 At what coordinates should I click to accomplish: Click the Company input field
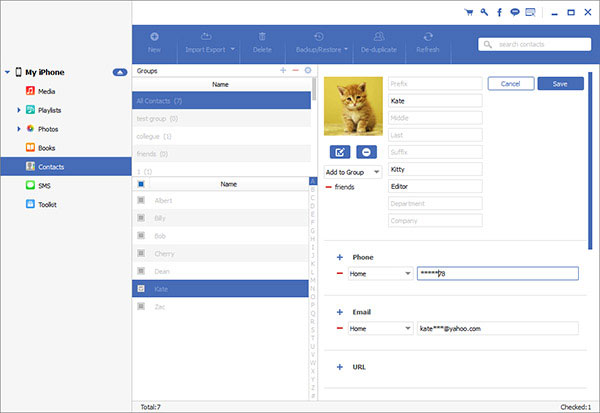click(x=435, y=220)
